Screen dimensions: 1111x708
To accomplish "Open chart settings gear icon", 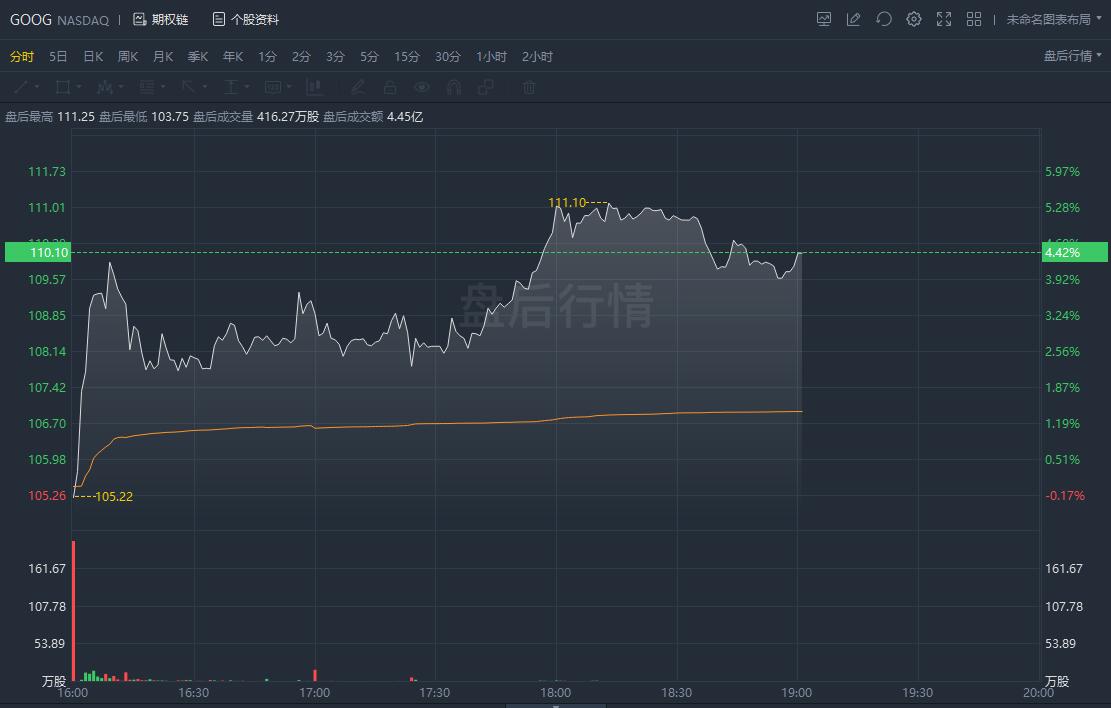I will [x=913, y=19].
